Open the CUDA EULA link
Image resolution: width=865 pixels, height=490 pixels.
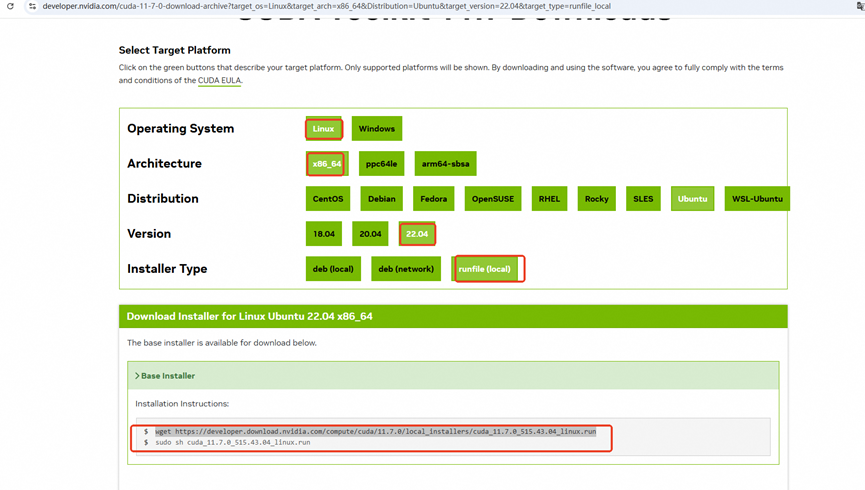pos(219,81)
